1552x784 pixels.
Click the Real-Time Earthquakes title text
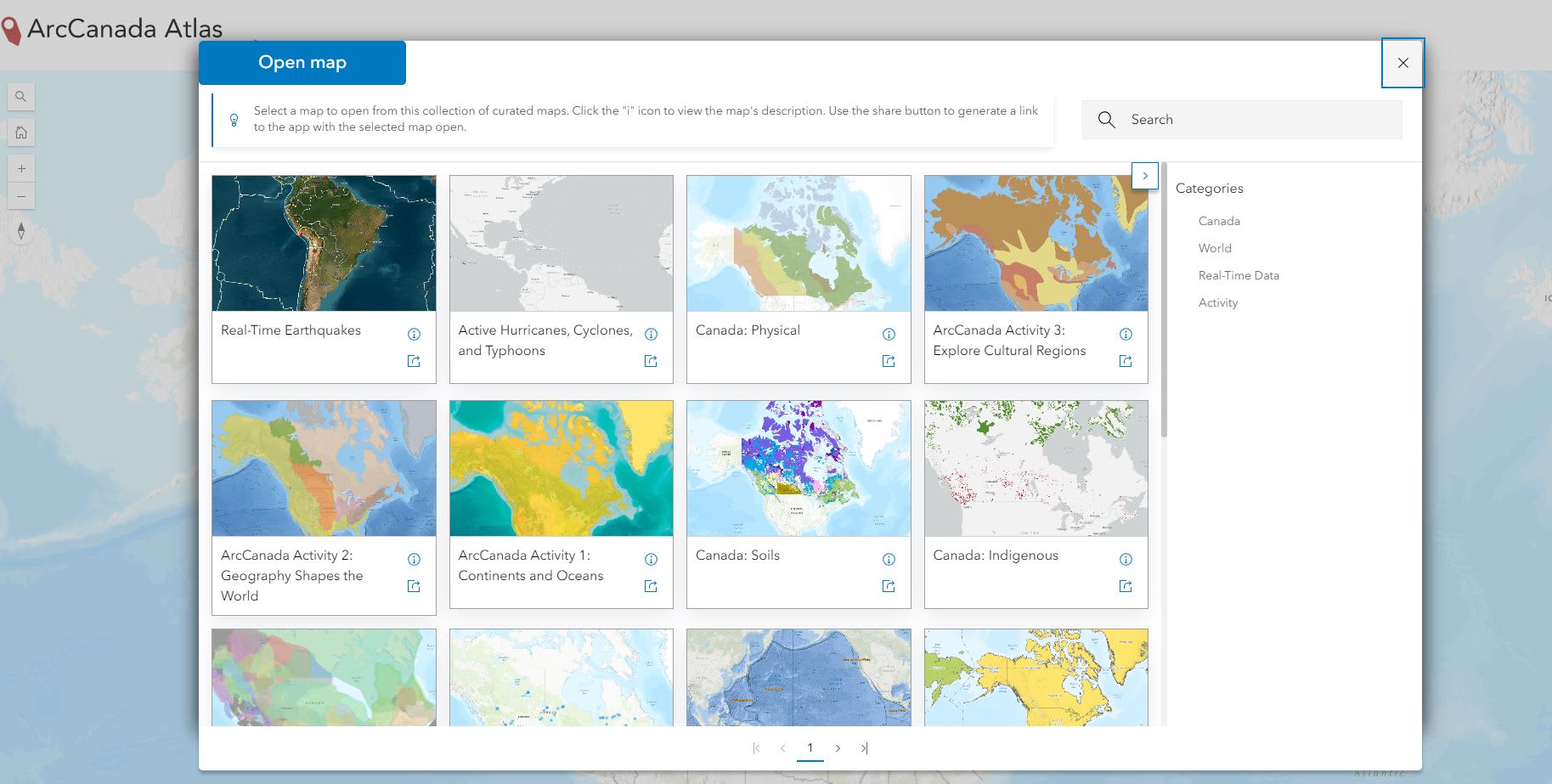[x=291, y=330]
